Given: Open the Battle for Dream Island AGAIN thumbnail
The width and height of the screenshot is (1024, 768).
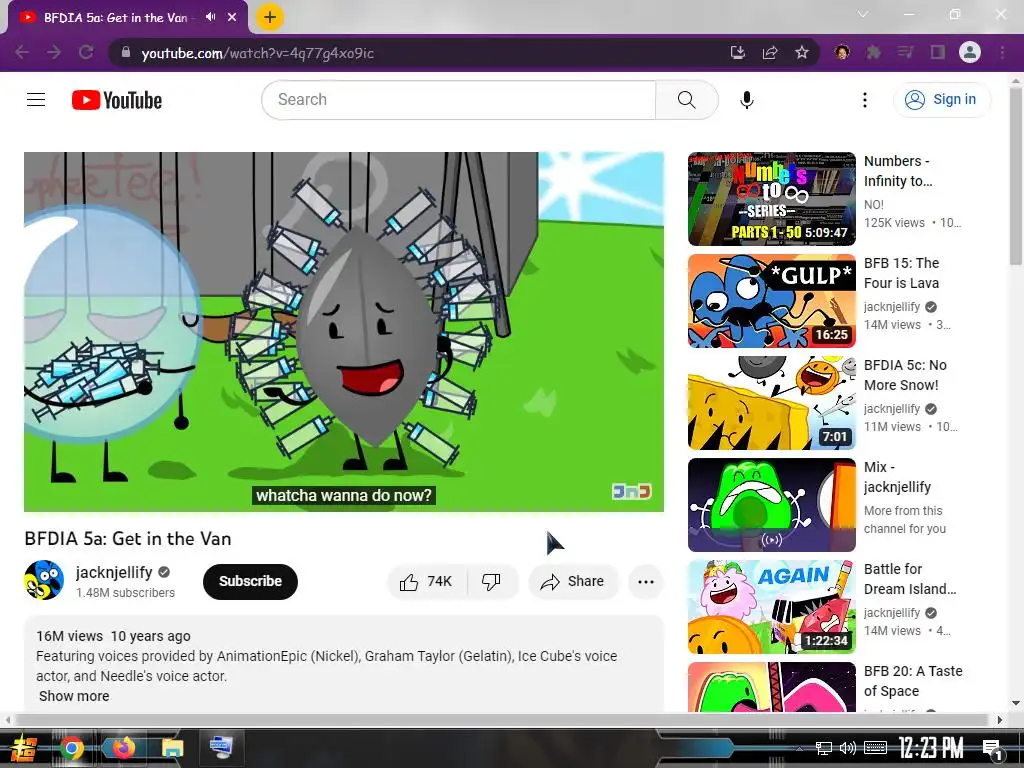Looking at the screenshot, I should [771, 607].
